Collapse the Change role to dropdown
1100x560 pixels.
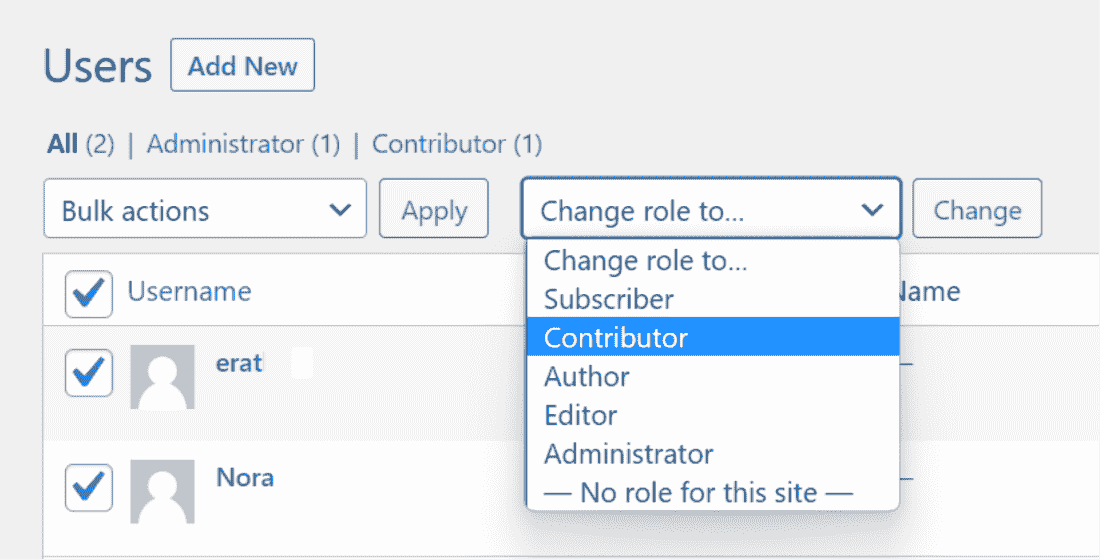[x=711, y=210]
